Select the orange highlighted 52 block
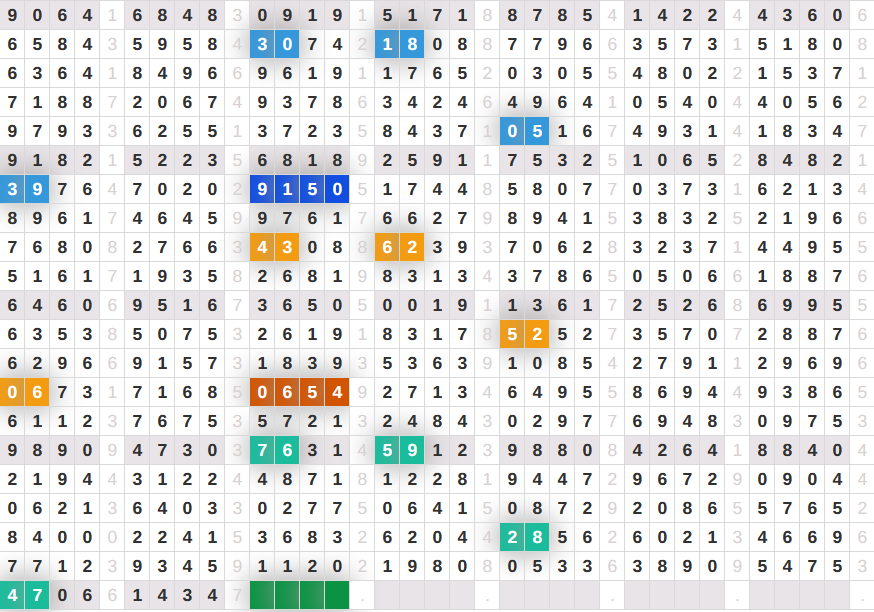Screen dimensions: 874x612 pyautogui.click(x=524, y=334)
